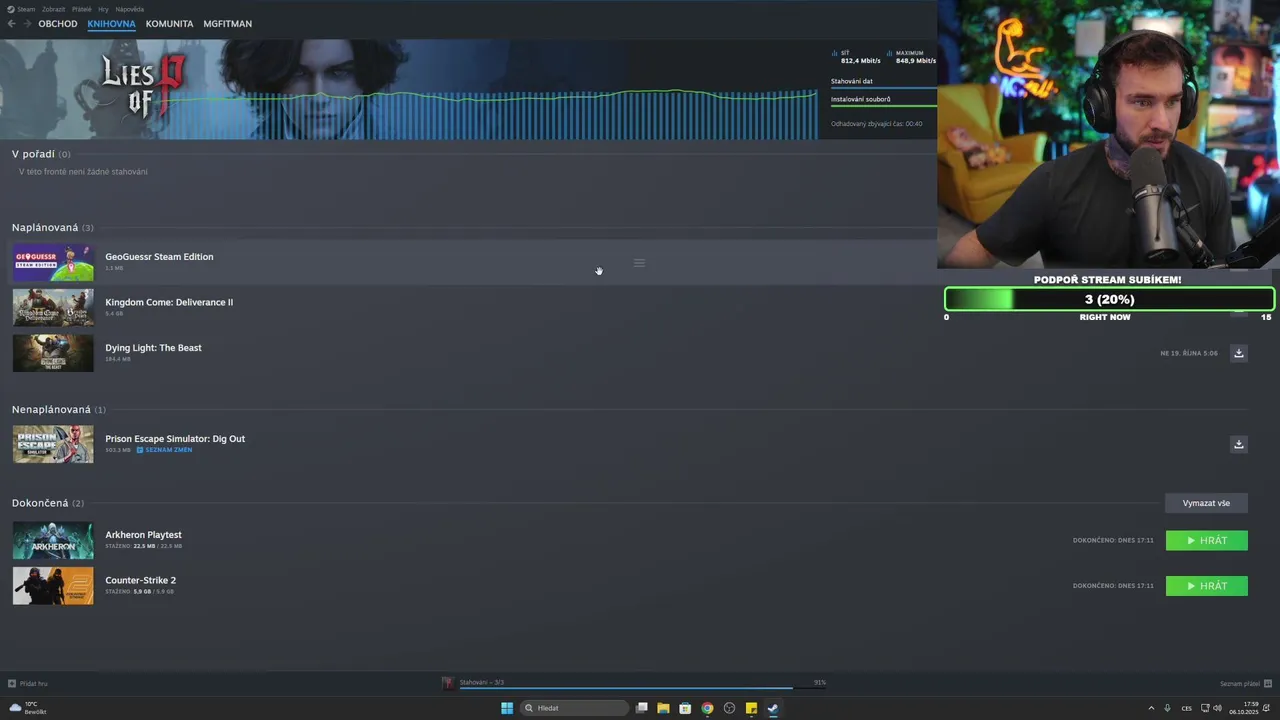Open the Hry menu

pos(104,9)
